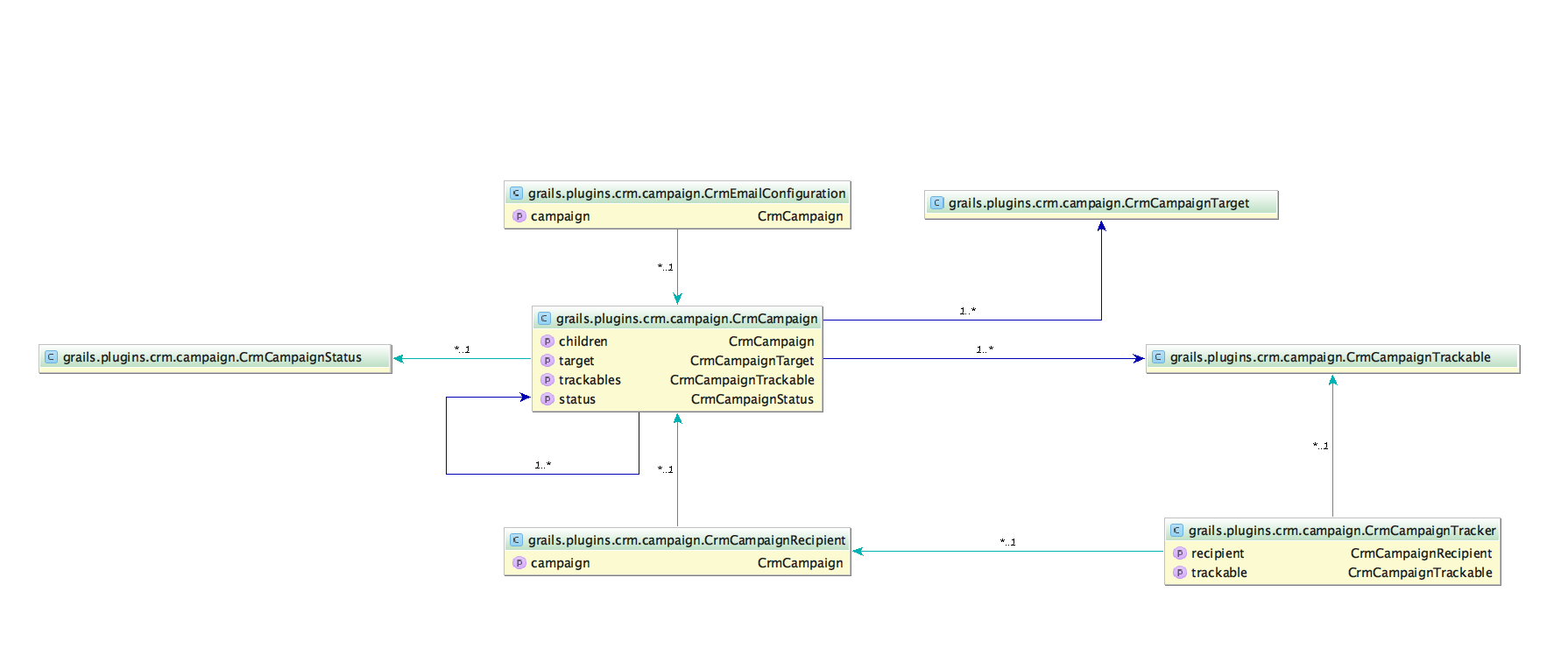The width and height of the screenshot is (1568, 648).
Task: Click property icon beside children
Action: pyautogui.click(x=547, y=342)
